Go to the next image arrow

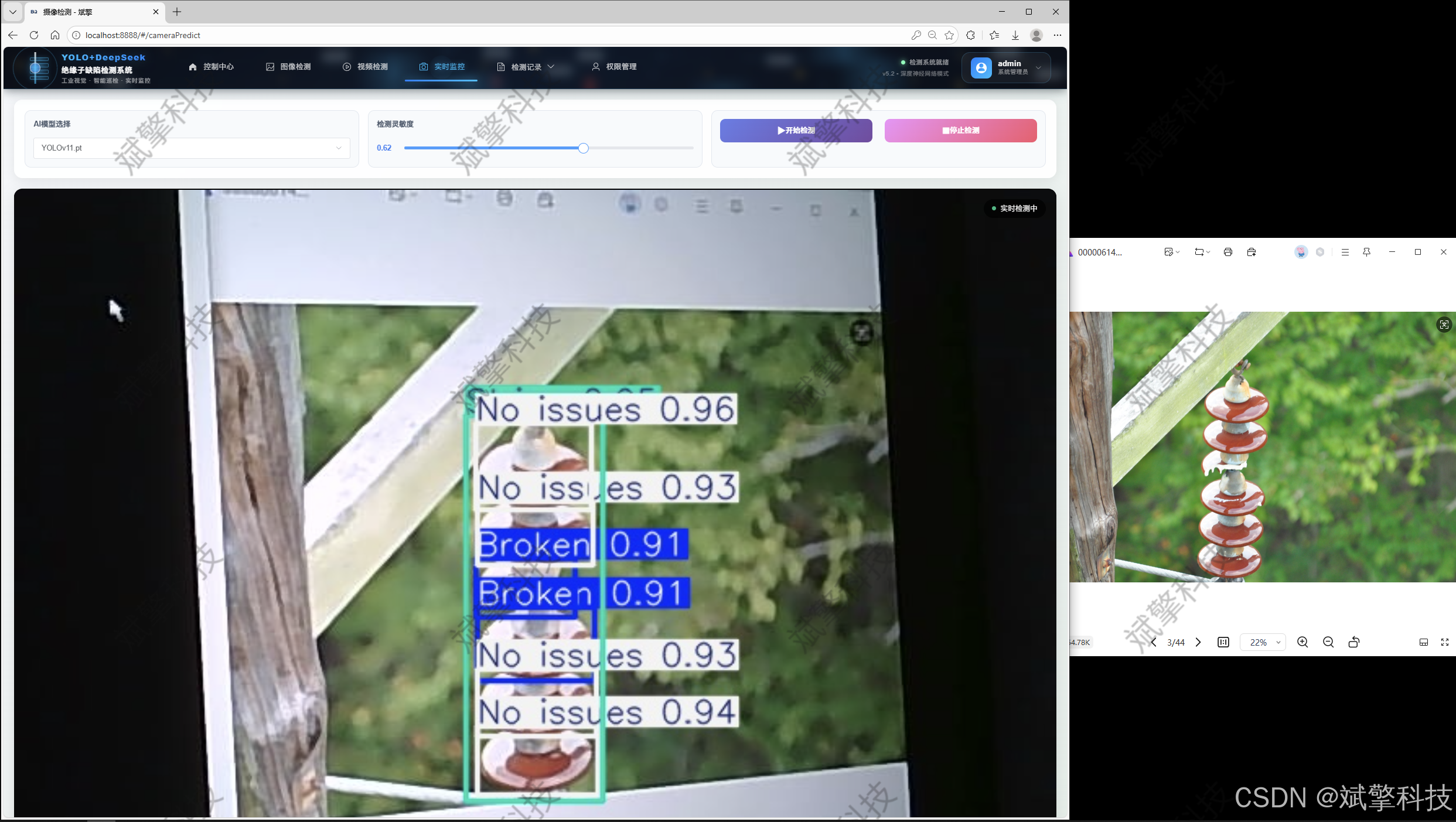[1198, 642]
